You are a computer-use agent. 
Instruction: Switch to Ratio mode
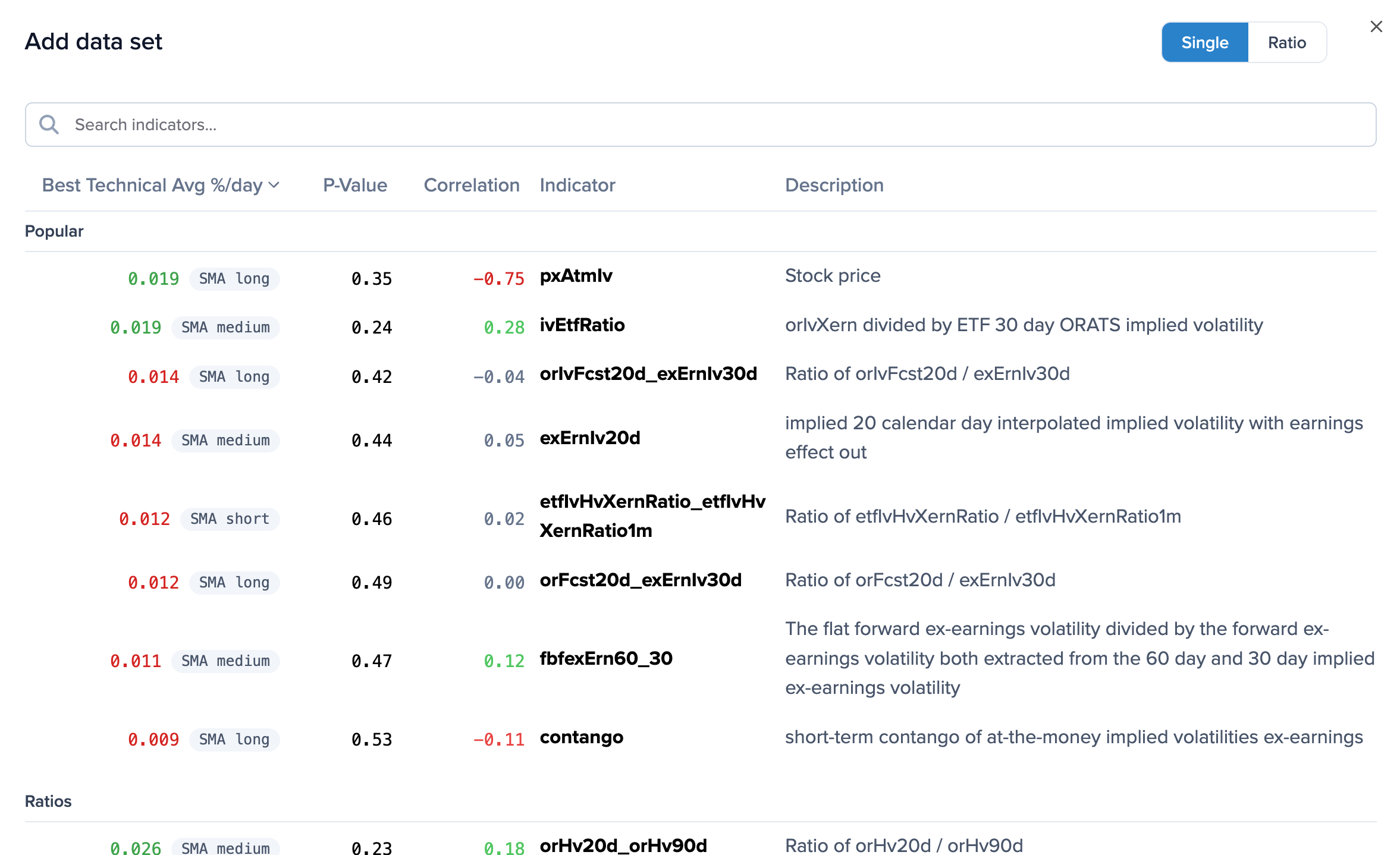[x=1286, y=43]
